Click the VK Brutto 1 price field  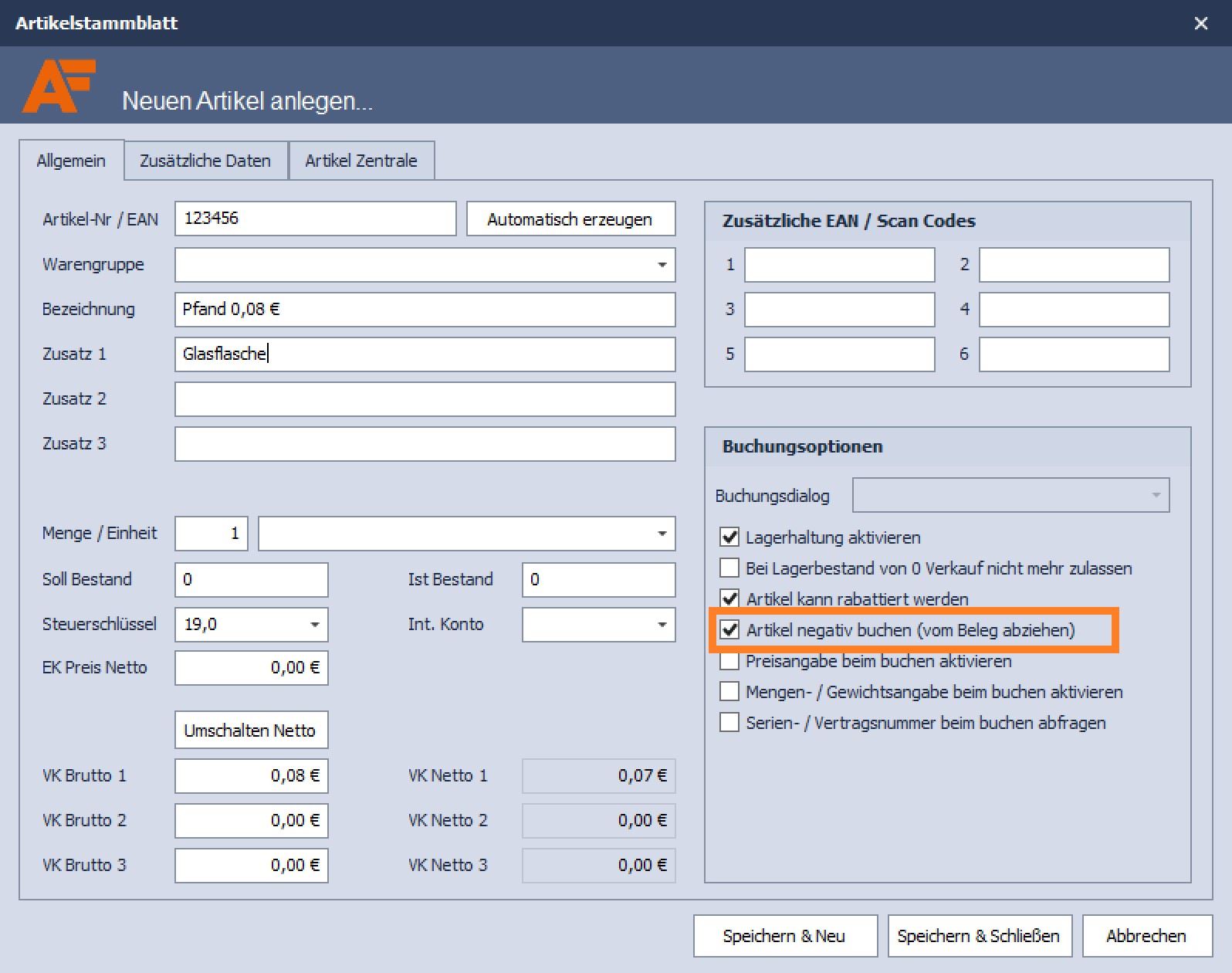point(252,776)
